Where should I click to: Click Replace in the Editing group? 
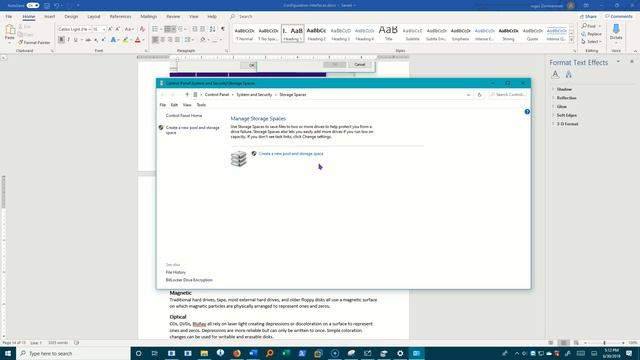point(591,34)
